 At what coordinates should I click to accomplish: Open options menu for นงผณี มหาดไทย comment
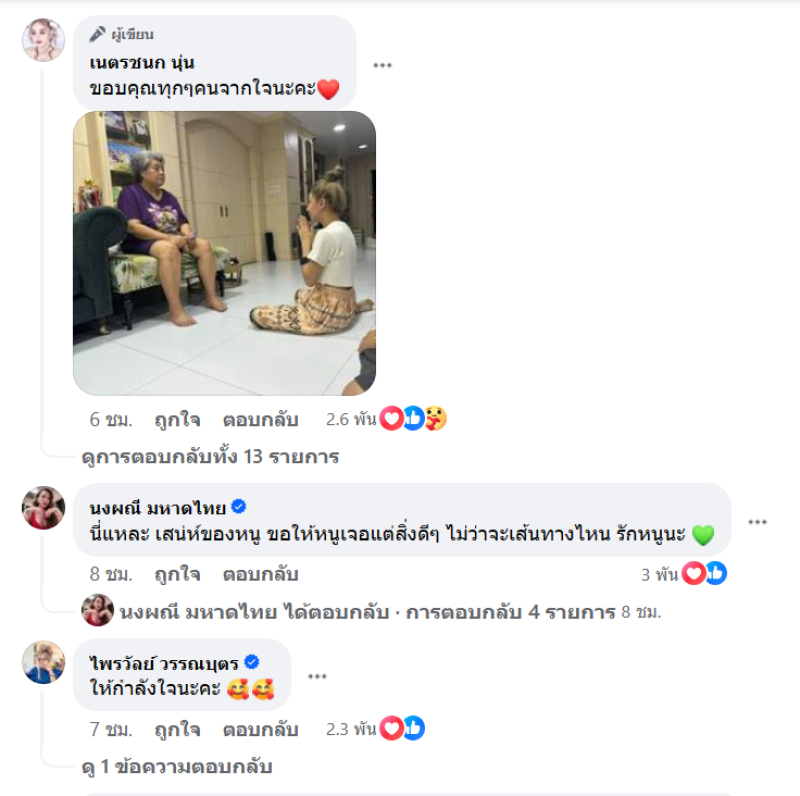tap(757, 521)
